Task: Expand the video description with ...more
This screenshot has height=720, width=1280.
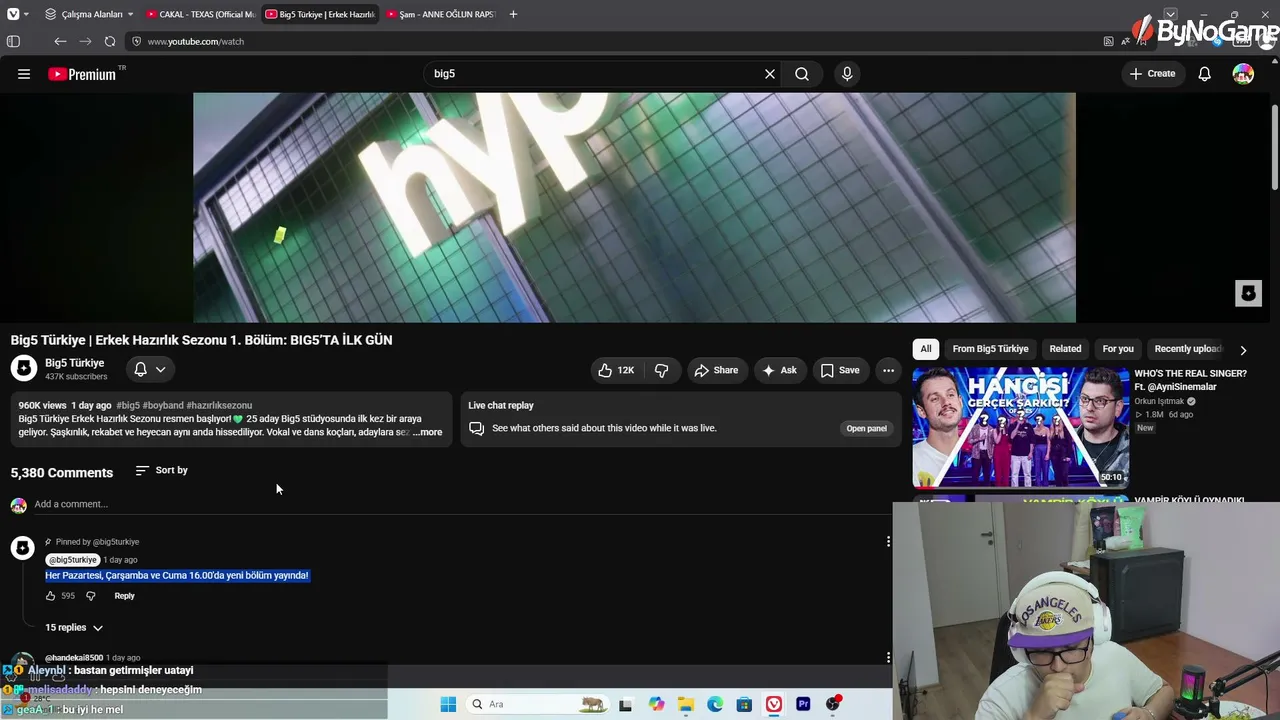Action: 428,432
